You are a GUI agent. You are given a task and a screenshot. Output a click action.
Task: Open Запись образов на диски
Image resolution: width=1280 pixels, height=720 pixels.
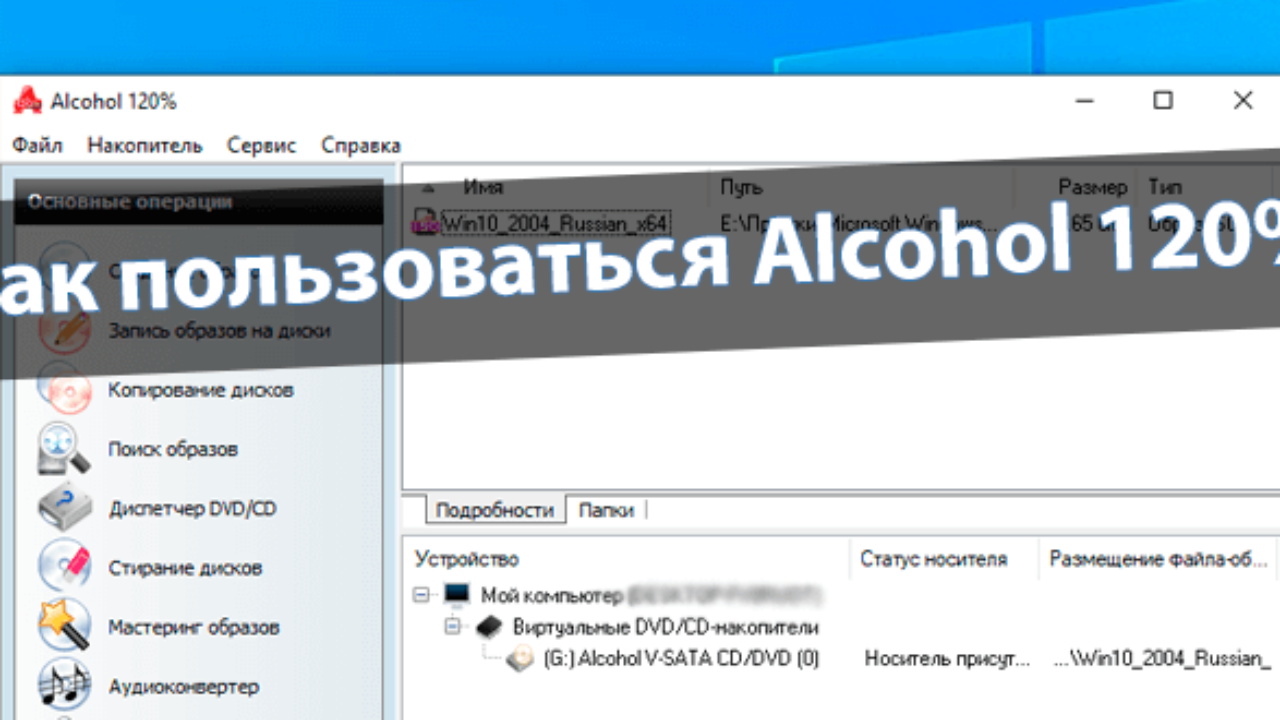click(x=219, y=330)
